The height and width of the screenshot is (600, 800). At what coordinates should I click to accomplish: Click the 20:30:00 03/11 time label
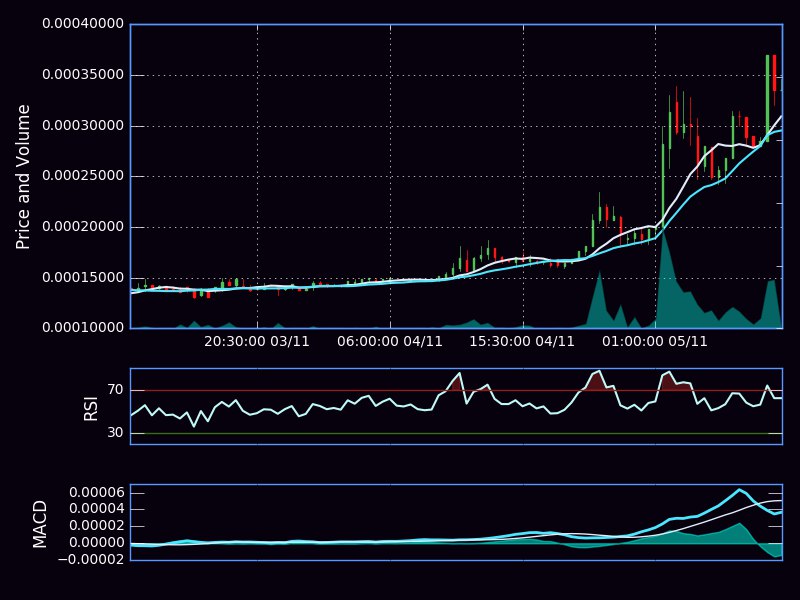coord(257,341)
